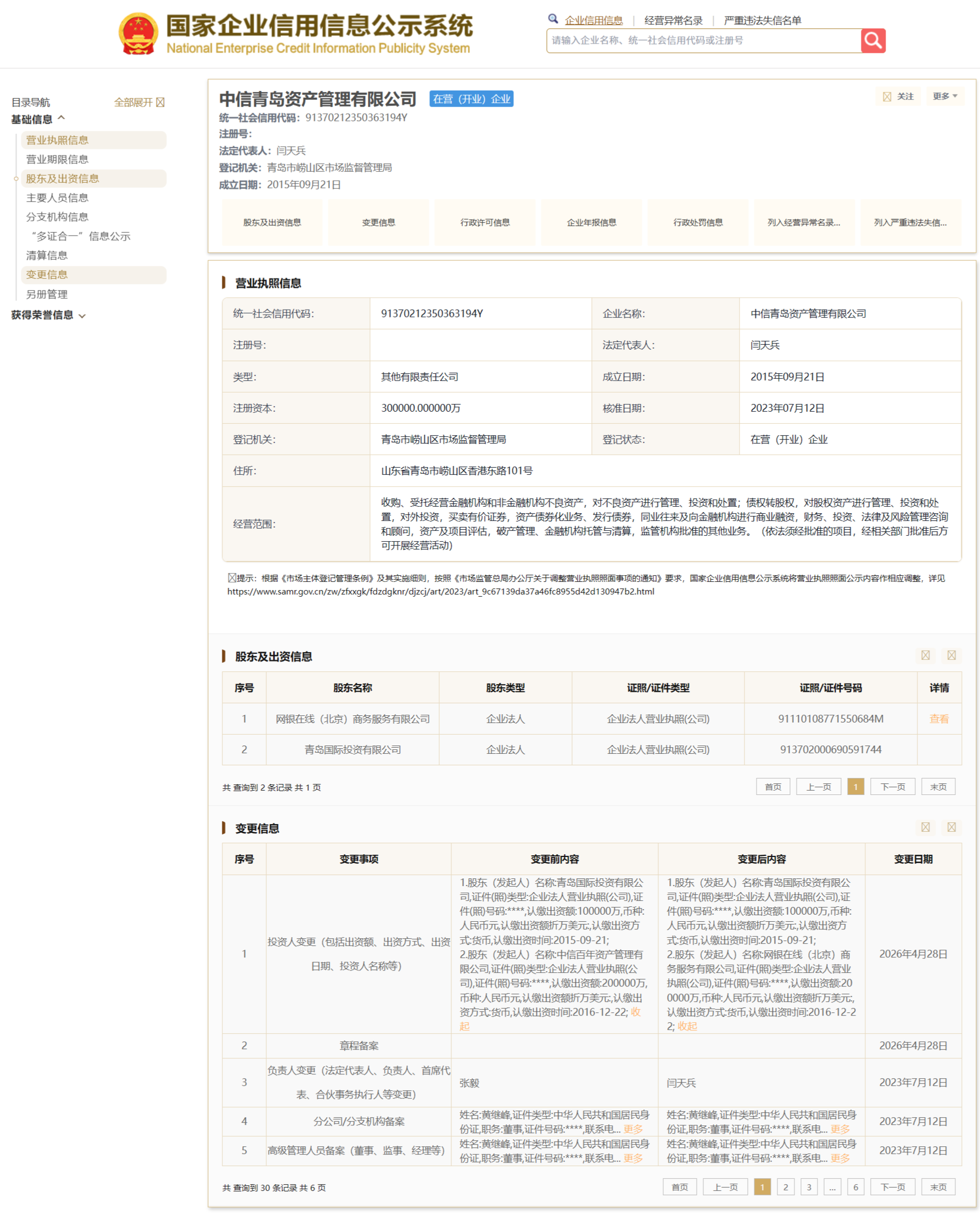The height and width of the screenshot is (1227, 980).
Task: Click 首页 in change records pagination
Action: [680, 1187]
